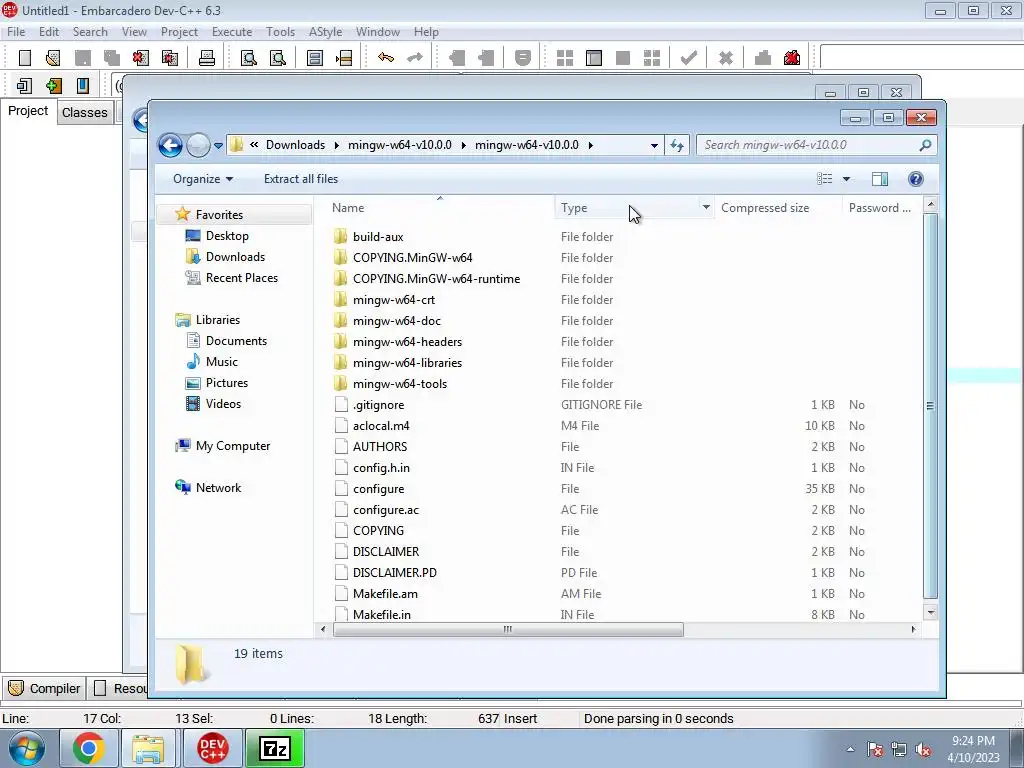
Task: Open the Search menu in Dev-C++
Action: tap(90, 31)
